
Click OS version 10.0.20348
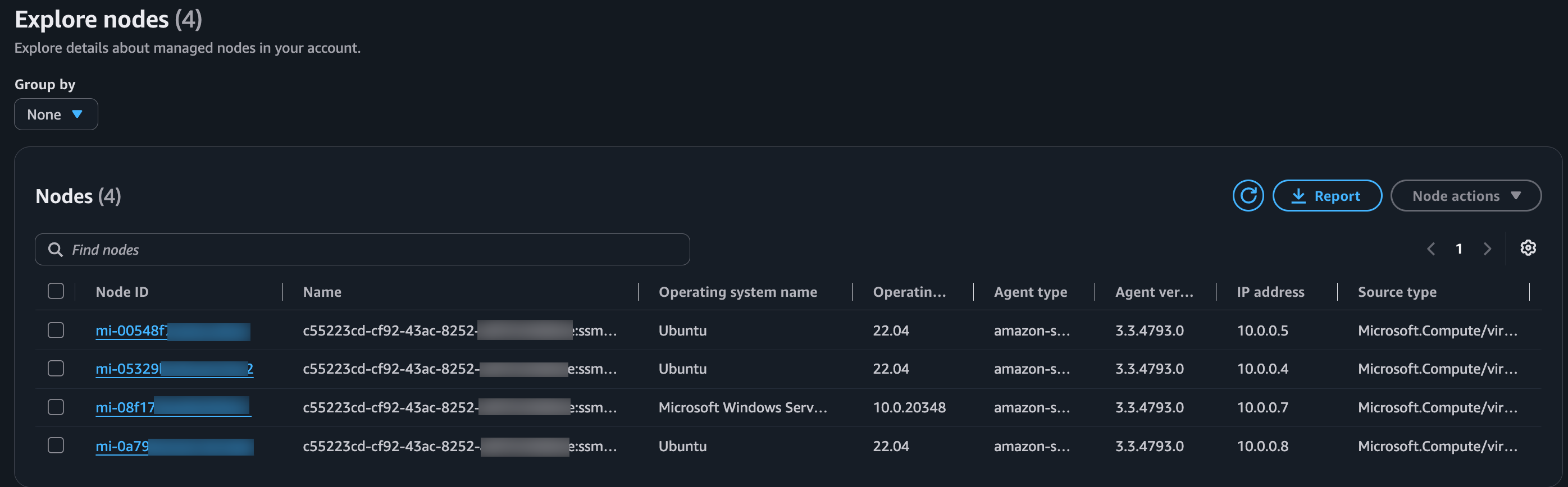pyautogui.click(x=909, y=407)
